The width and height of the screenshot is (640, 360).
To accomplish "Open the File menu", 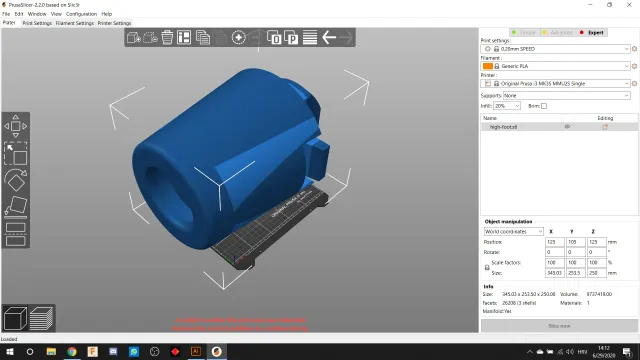I will coord(6,14).
